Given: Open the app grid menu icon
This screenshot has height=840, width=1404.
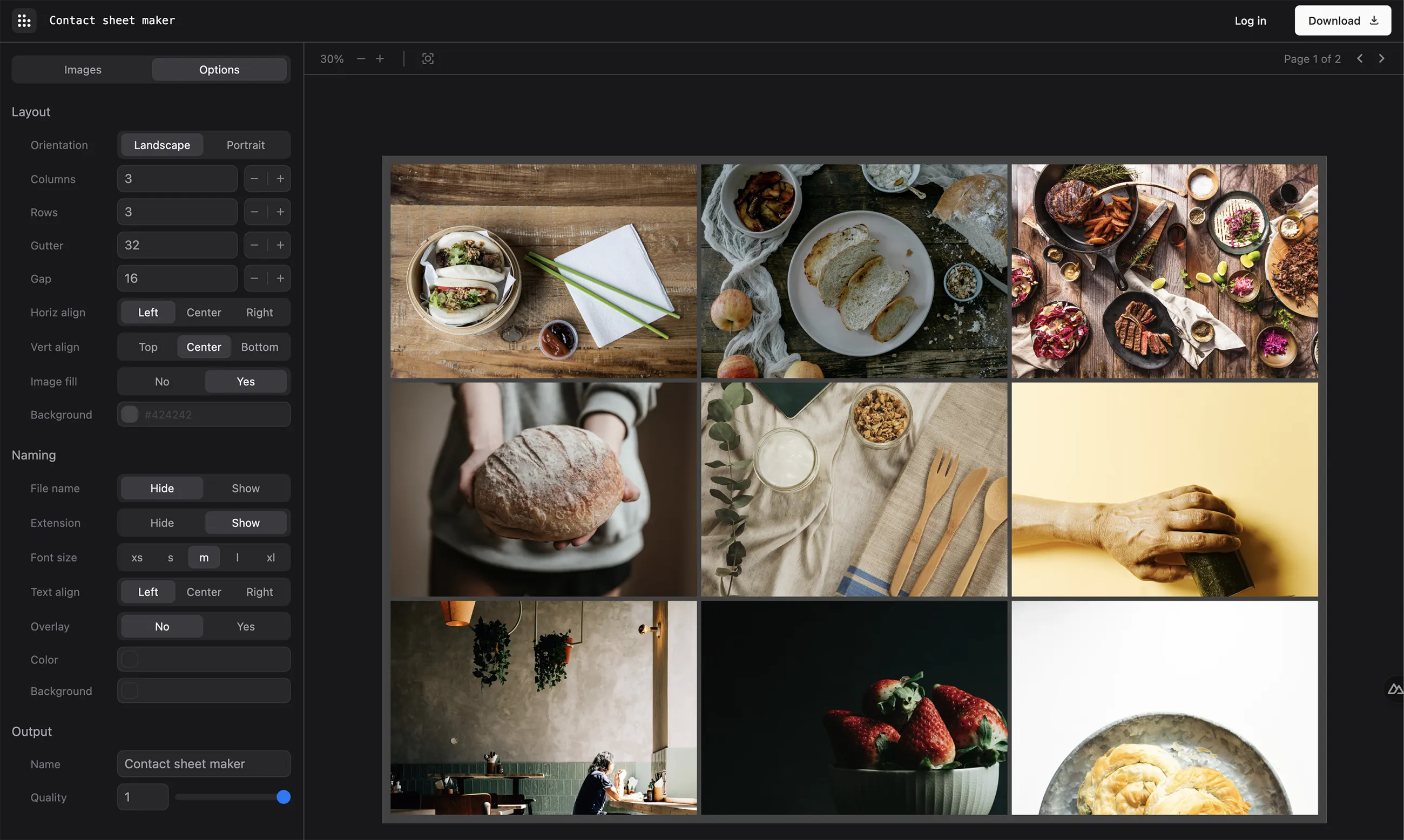Looking at the screenshot, I should 24,21.
